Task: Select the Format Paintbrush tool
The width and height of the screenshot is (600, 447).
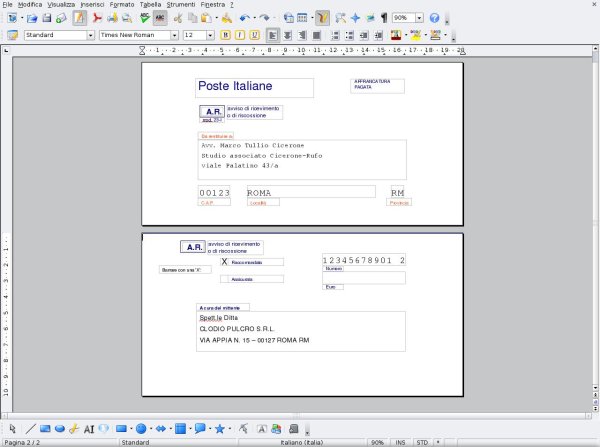Action: tap(227, 18)
